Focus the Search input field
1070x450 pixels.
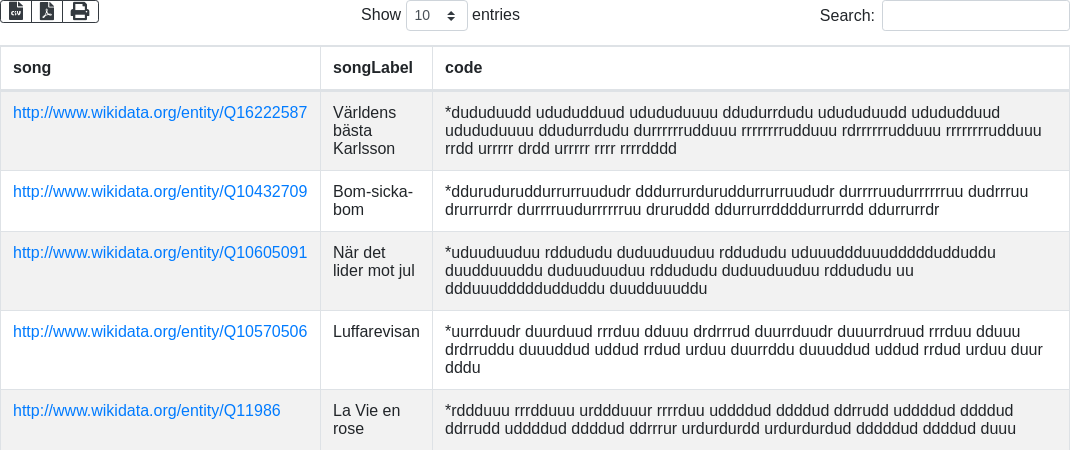coord(975,15)
